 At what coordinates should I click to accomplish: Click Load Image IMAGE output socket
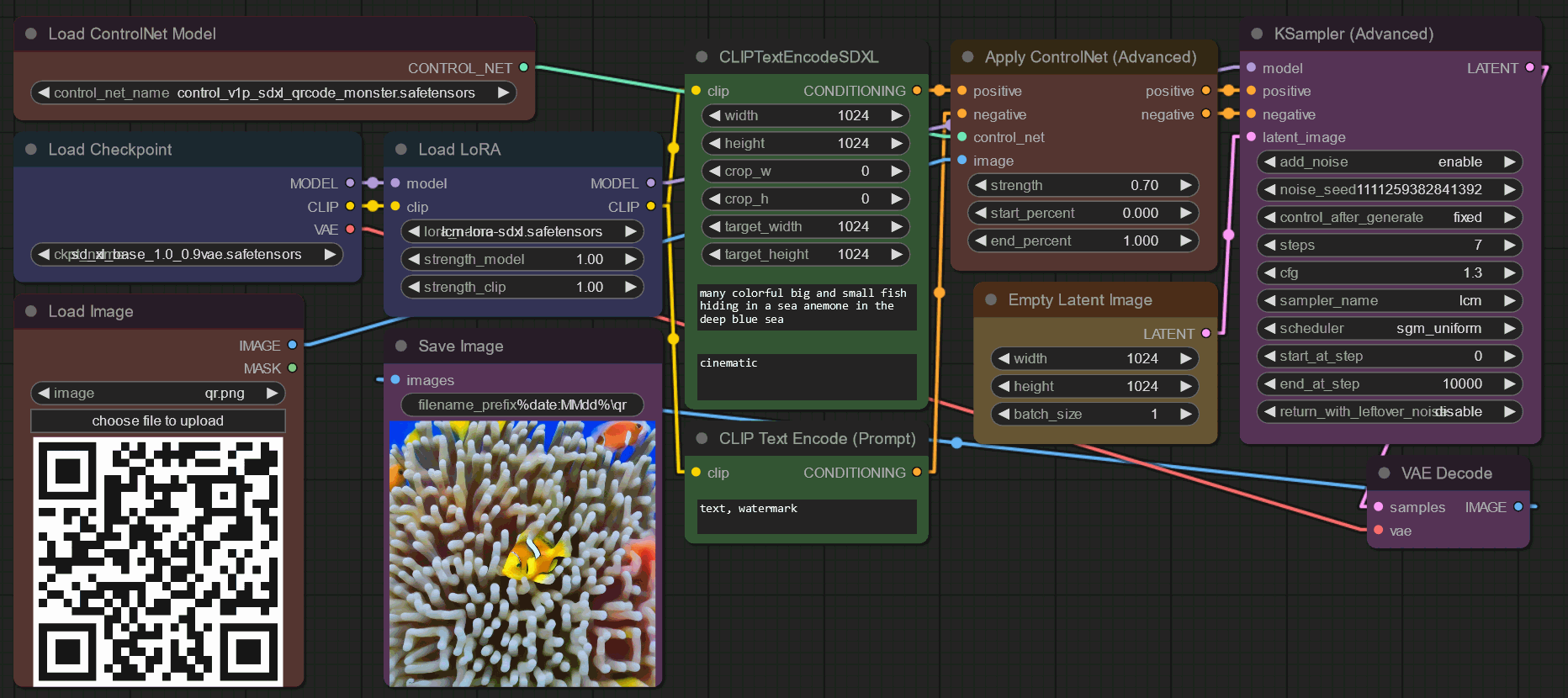[x=292, y=345]
